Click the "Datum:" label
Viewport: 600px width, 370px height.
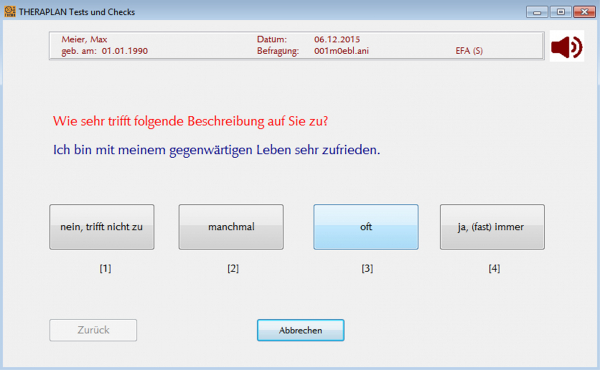pos(272,39)
